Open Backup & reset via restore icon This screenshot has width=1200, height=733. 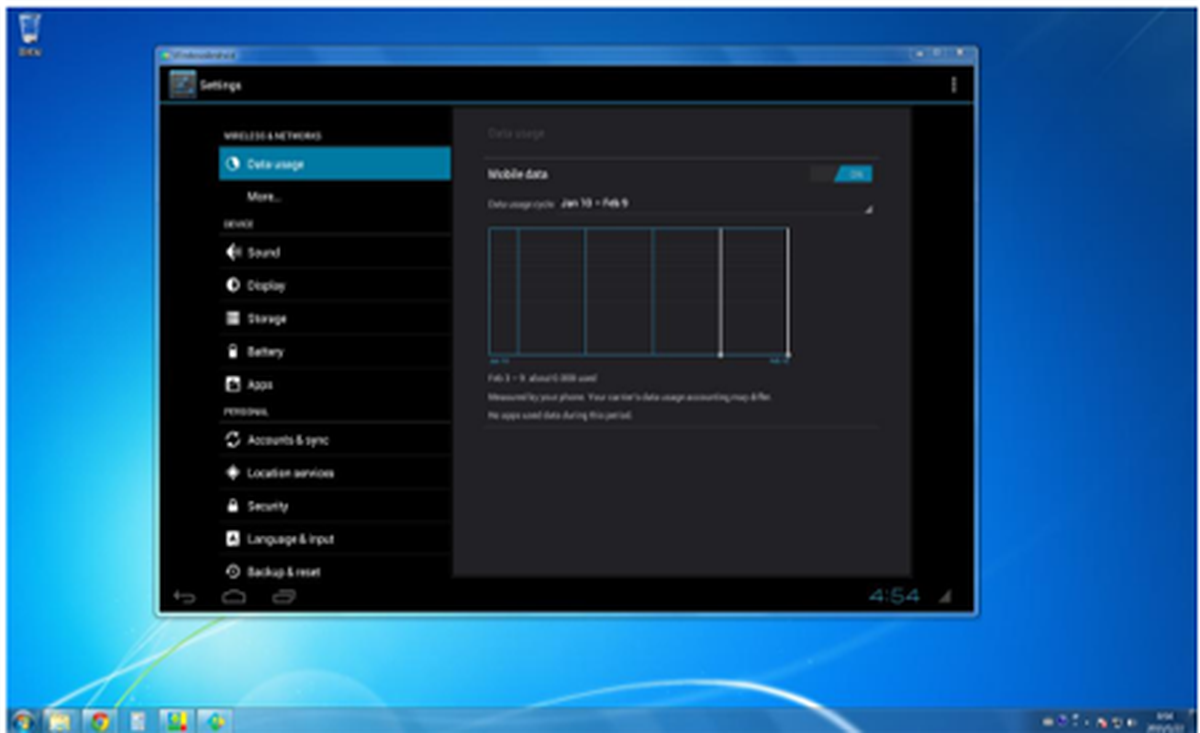232,572
